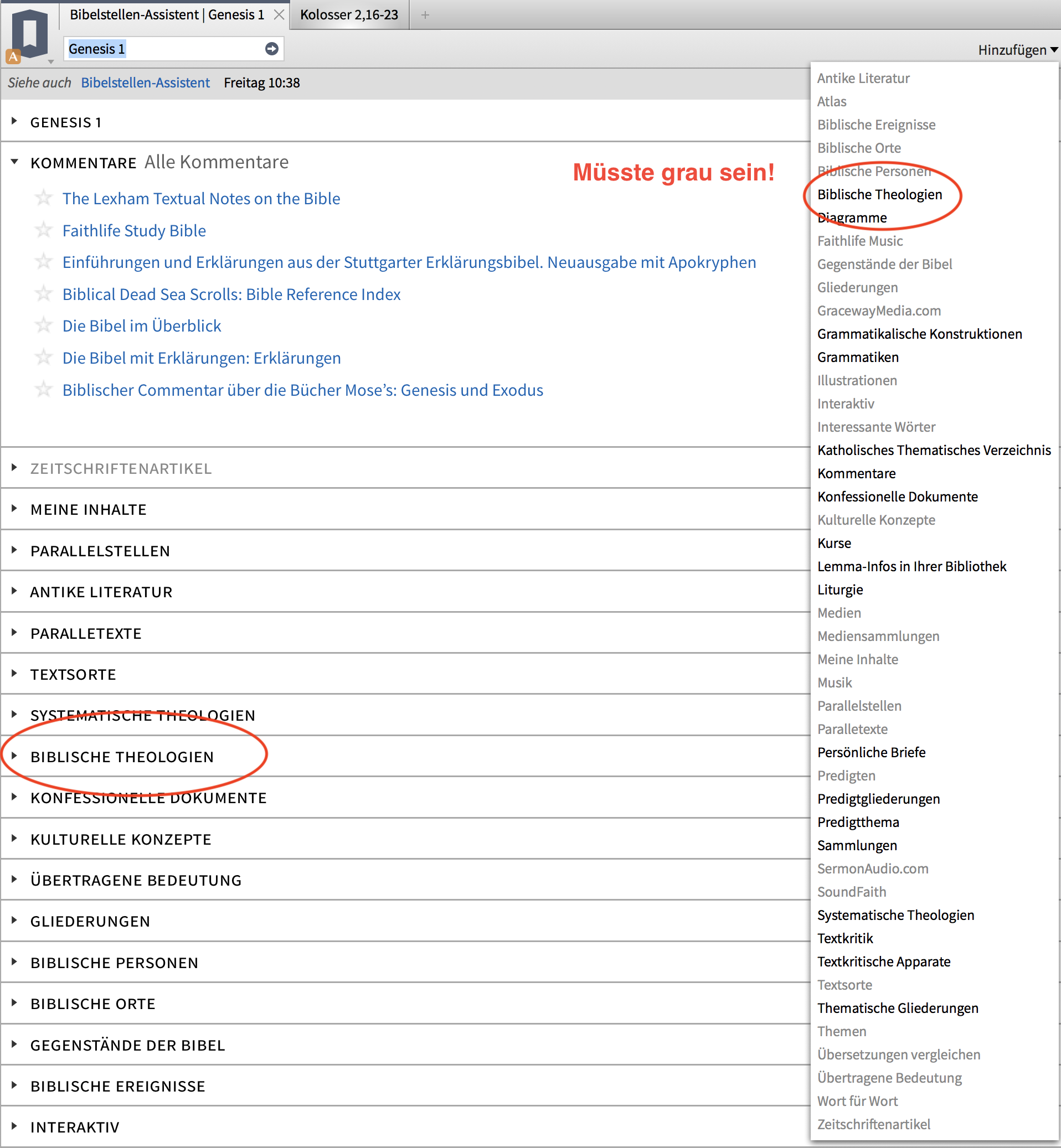Open Biblical Dead Sea Scrolls Reference Index
Screen dimensions: 1061x1148
click(232, 294)
